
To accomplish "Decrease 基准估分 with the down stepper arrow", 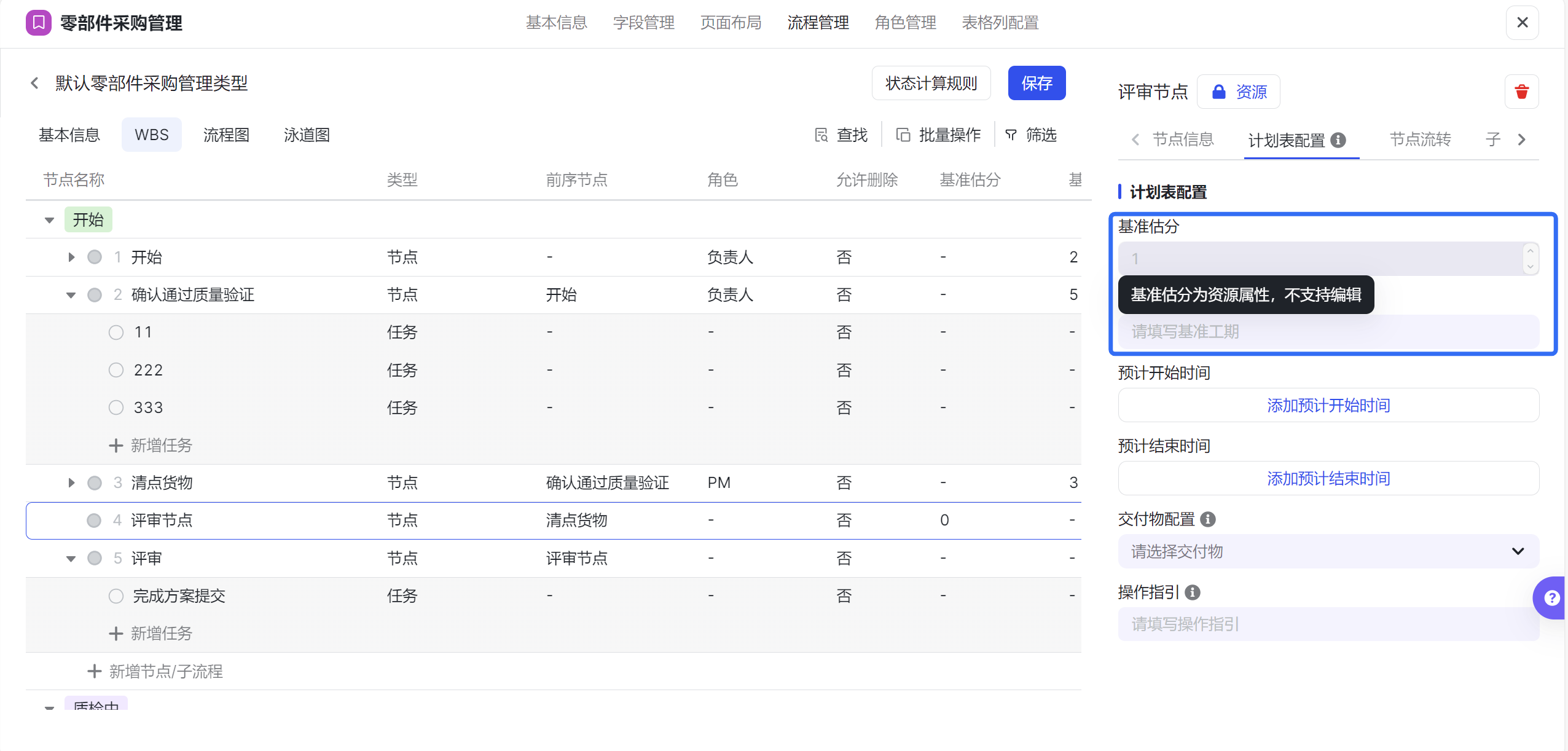I will 1530,267.
